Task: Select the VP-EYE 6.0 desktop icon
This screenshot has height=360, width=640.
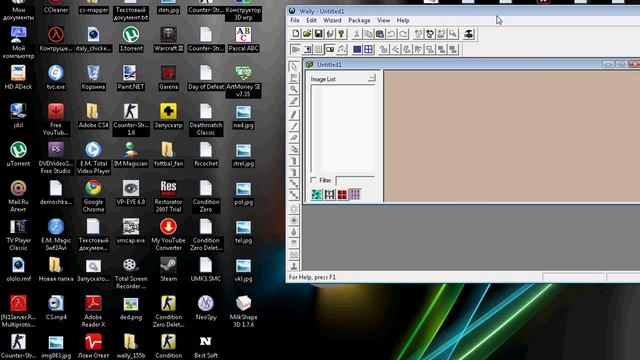Action: [131, 193]
